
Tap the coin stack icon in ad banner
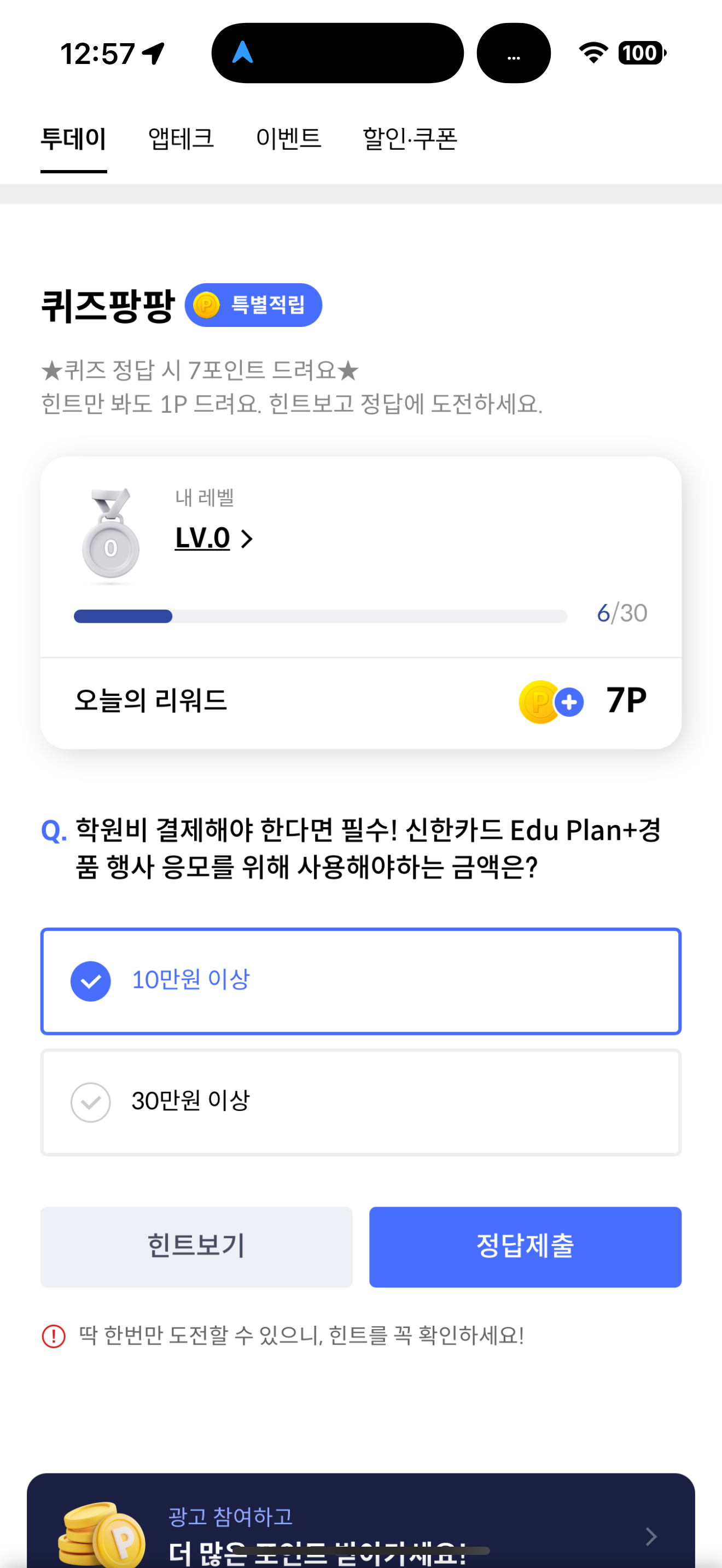coord(101,1534)
